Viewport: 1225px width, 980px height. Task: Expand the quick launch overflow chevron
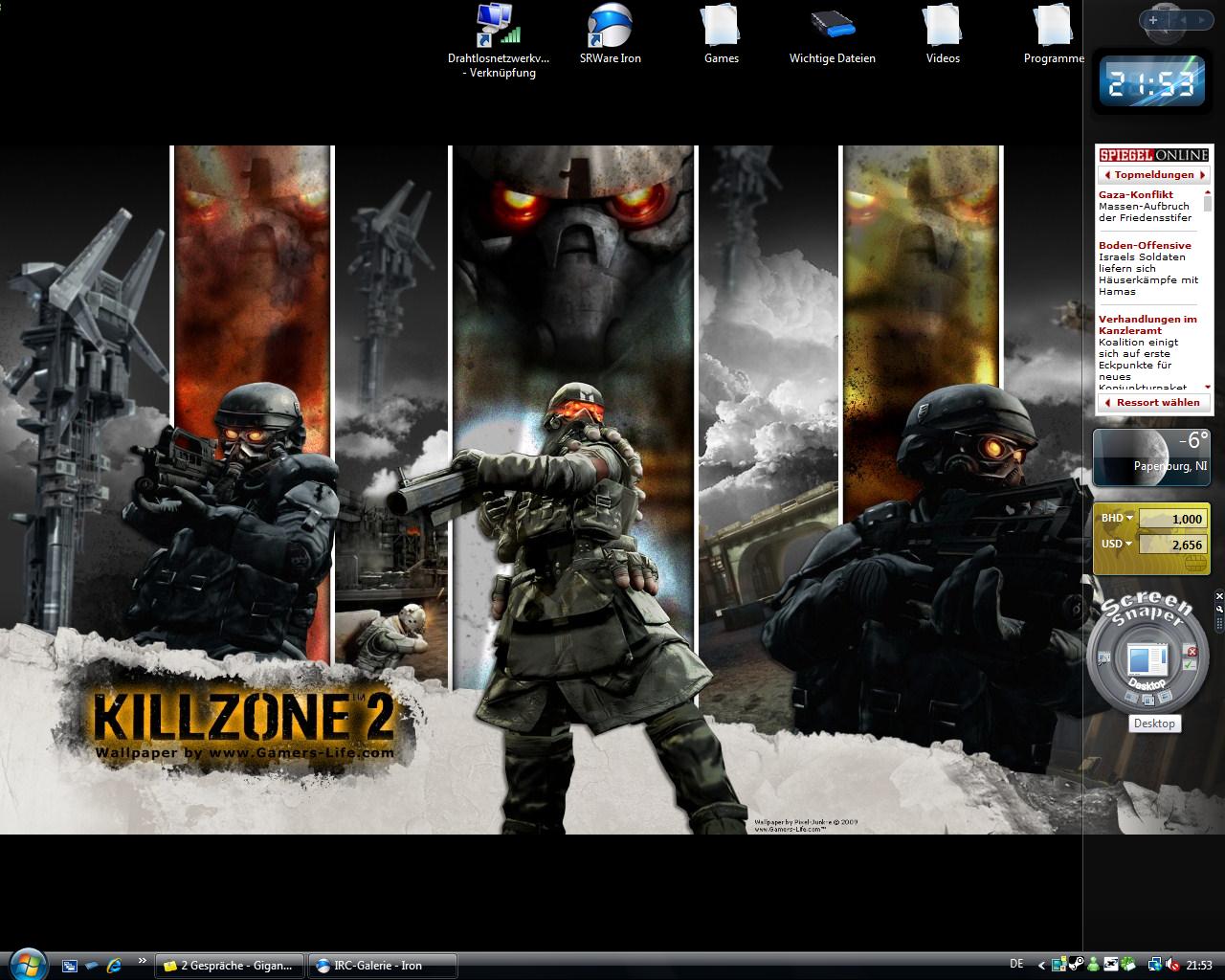(x=143, y=960)
